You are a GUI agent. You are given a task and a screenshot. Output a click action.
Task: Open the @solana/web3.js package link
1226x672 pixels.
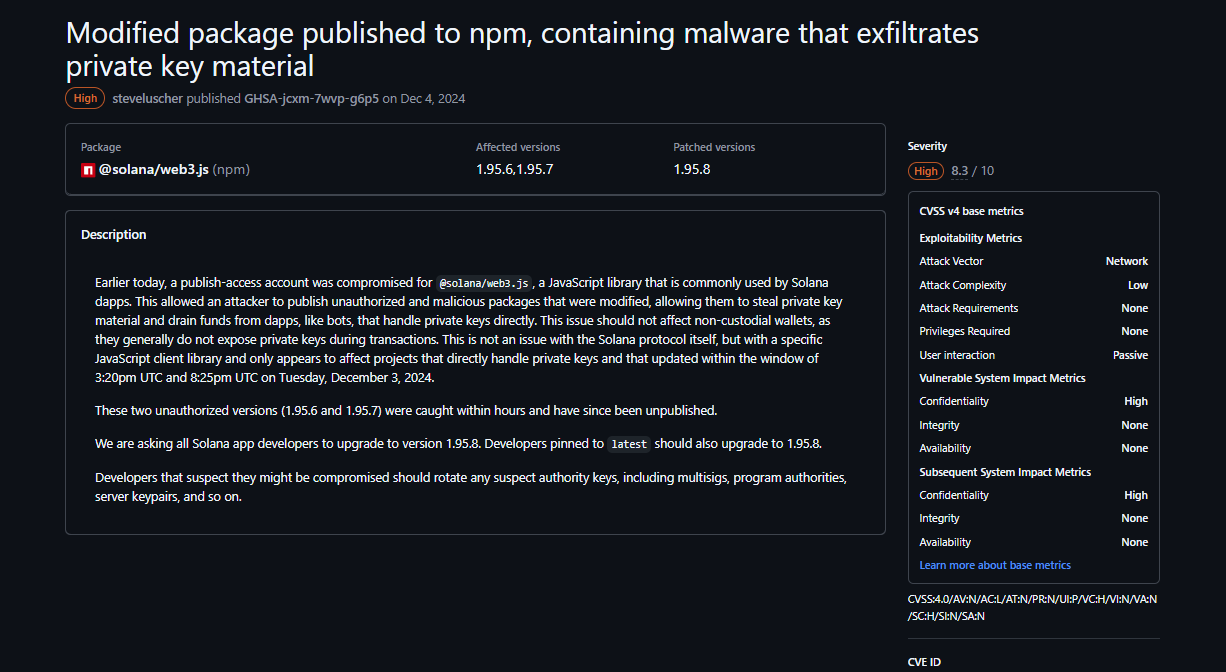(x=154, y=170)
